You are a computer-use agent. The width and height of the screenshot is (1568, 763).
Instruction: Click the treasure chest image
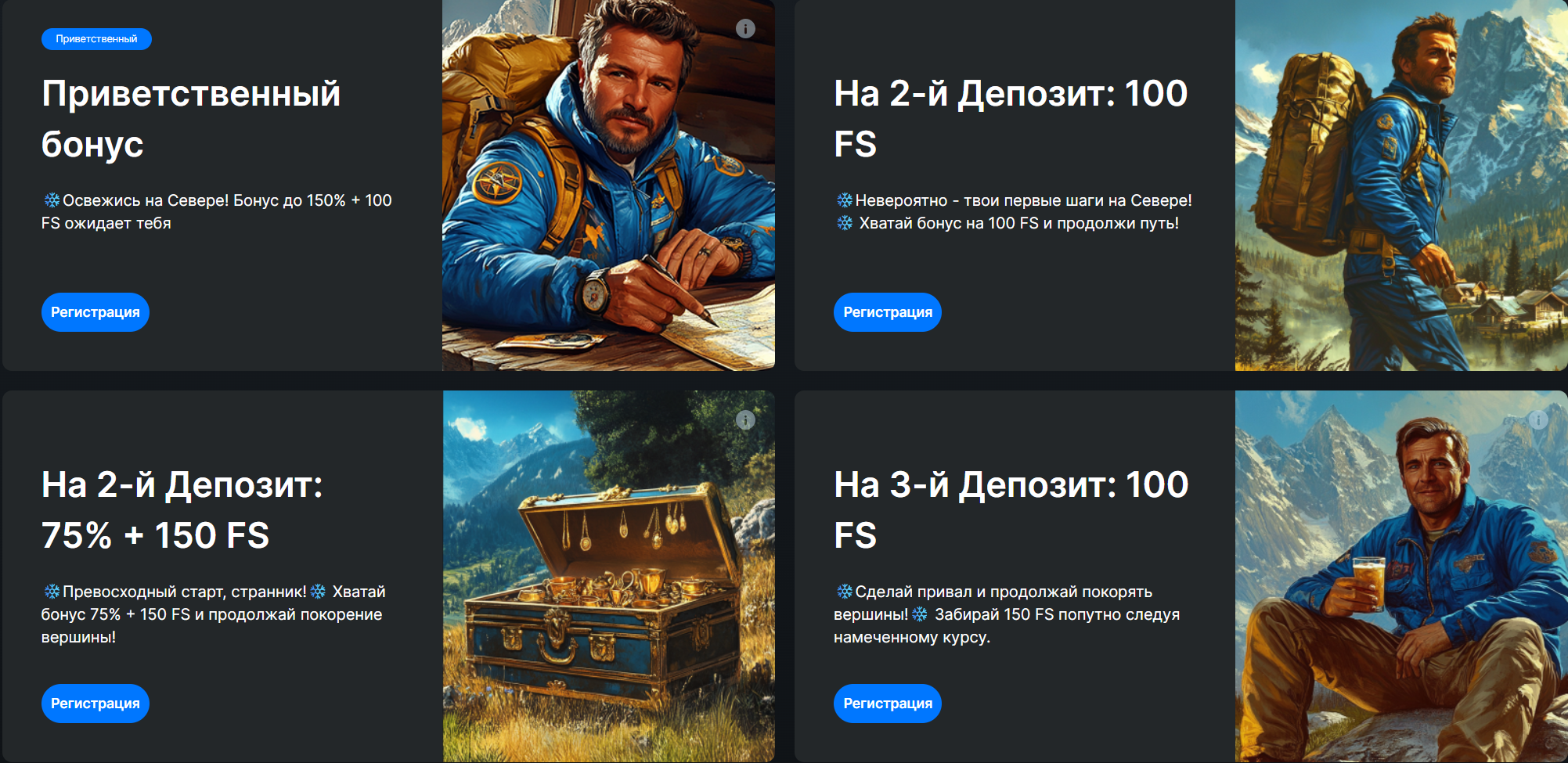click(x=609, y=576)
